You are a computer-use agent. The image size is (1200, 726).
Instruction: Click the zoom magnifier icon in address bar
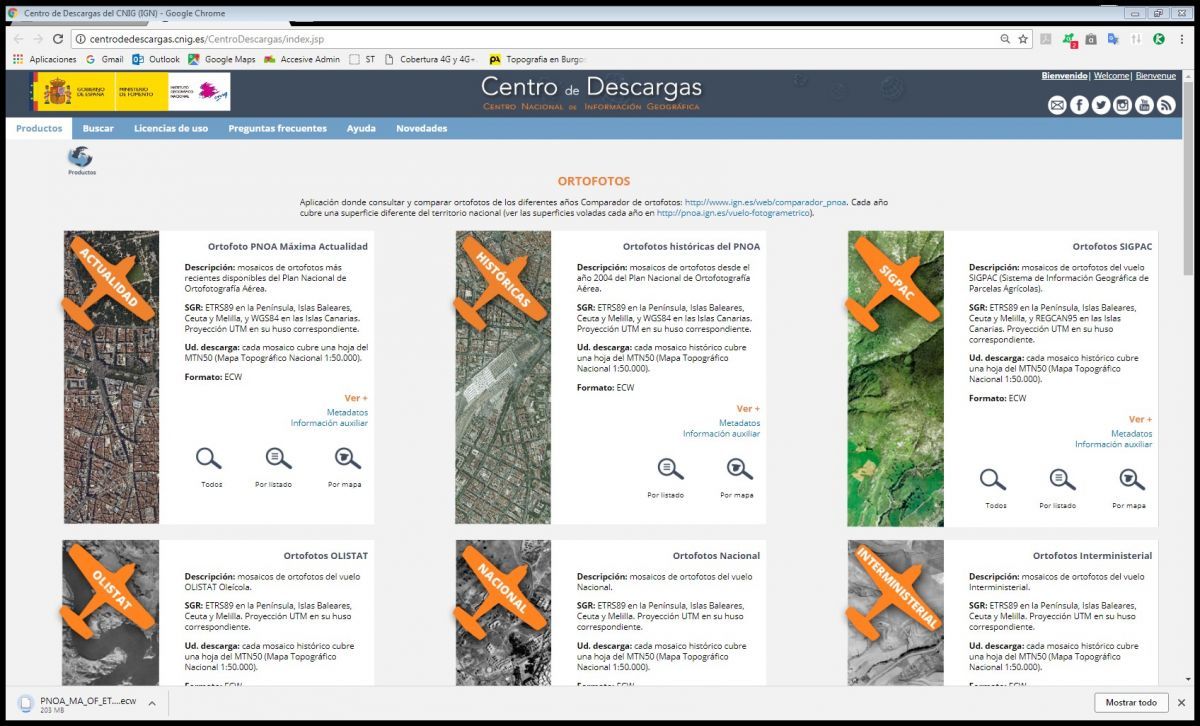pos(1005,39)
